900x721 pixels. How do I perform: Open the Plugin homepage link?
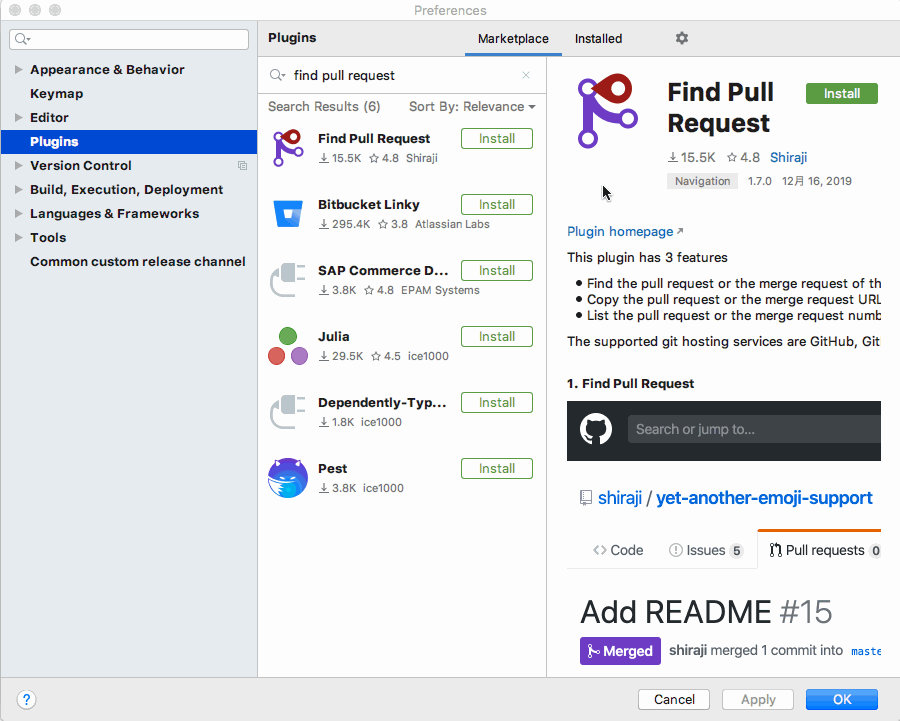[x=625, y=231]
